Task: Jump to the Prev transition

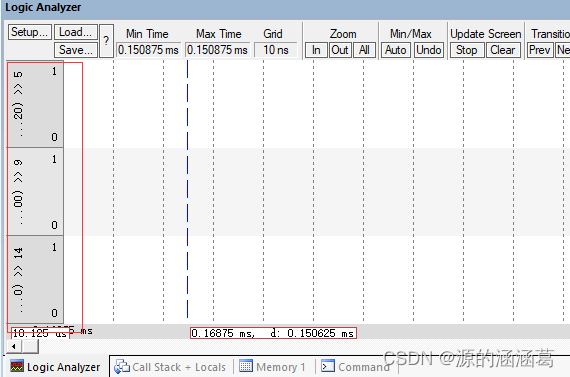Action: [x=540, y=50]
